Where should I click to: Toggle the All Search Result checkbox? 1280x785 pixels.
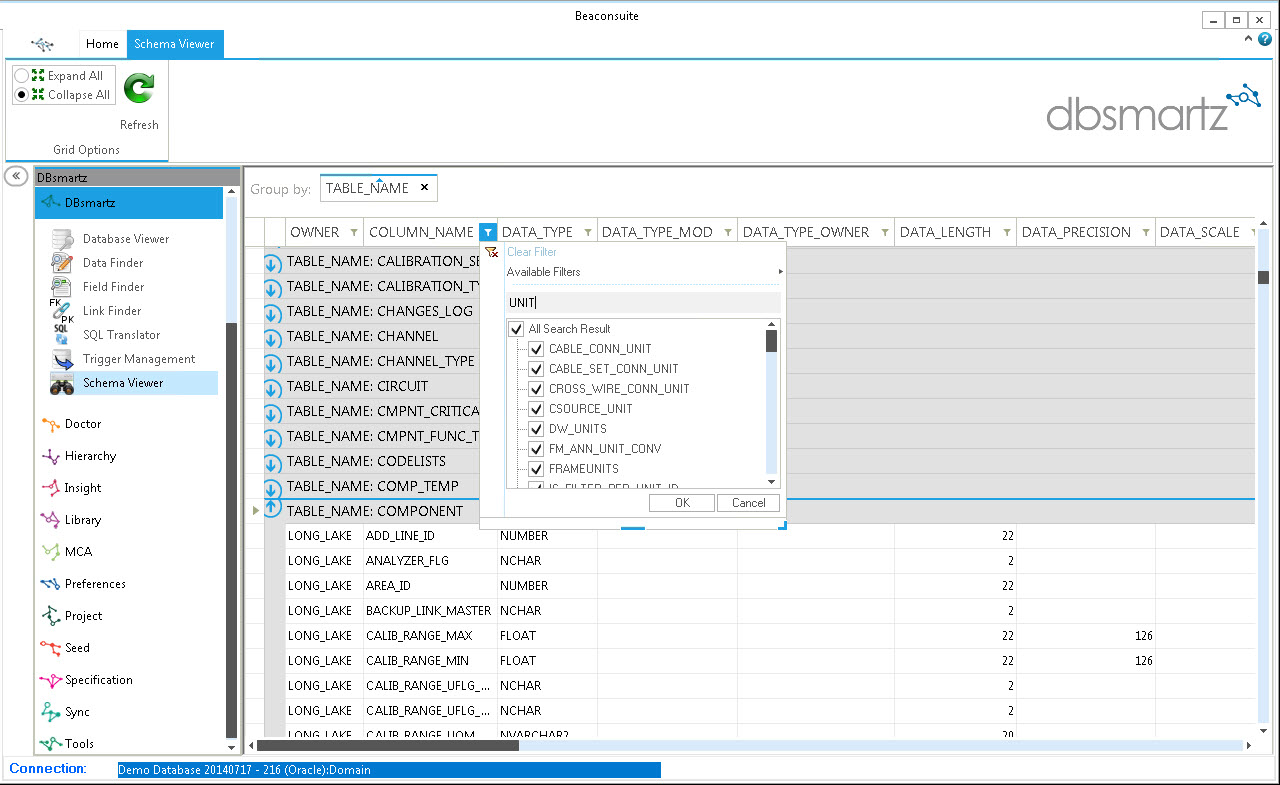point(517,329)
